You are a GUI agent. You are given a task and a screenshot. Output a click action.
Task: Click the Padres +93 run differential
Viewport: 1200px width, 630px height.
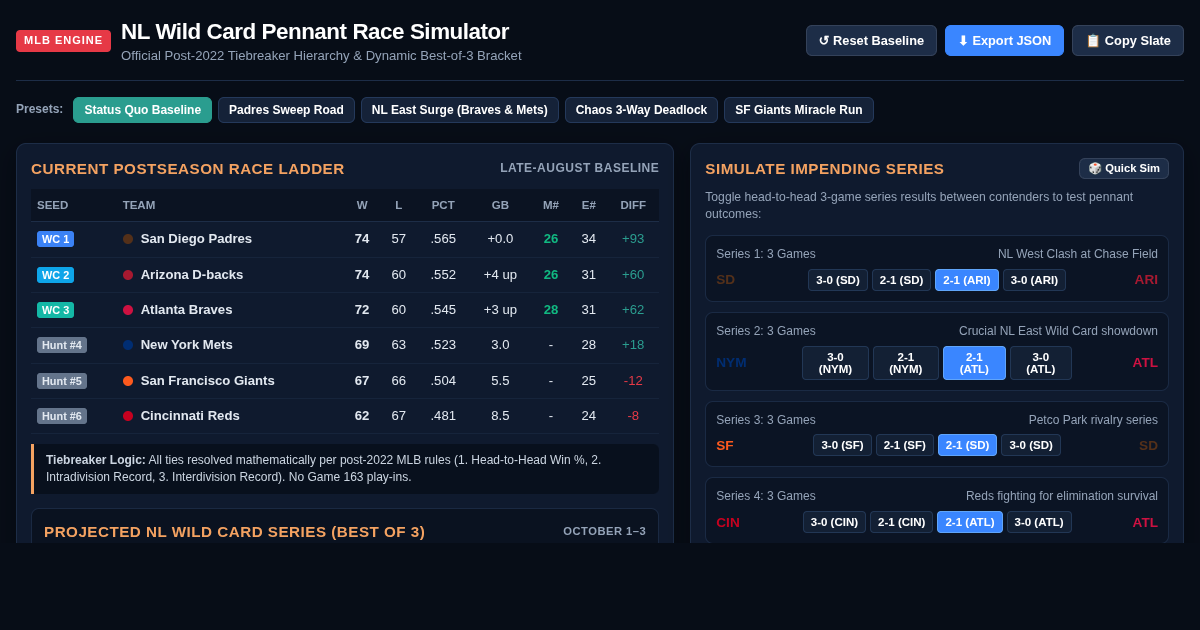point(633,239)
